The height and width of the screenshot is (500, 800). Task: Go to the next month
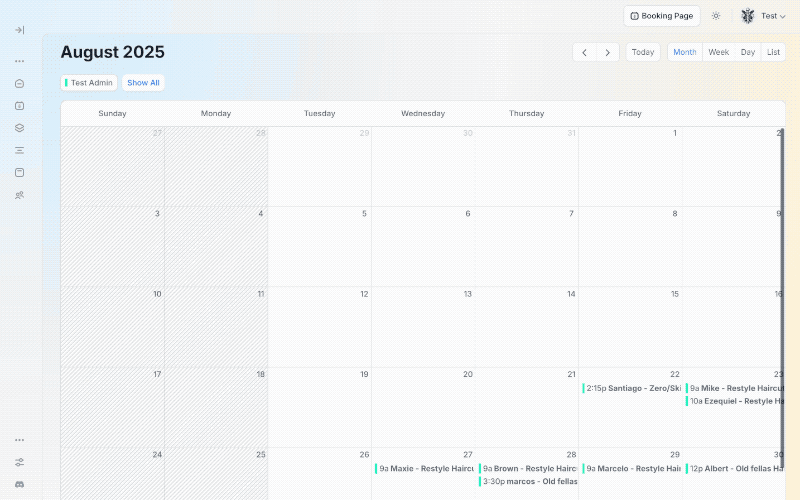pyautogui.click(x=608, y=52)
